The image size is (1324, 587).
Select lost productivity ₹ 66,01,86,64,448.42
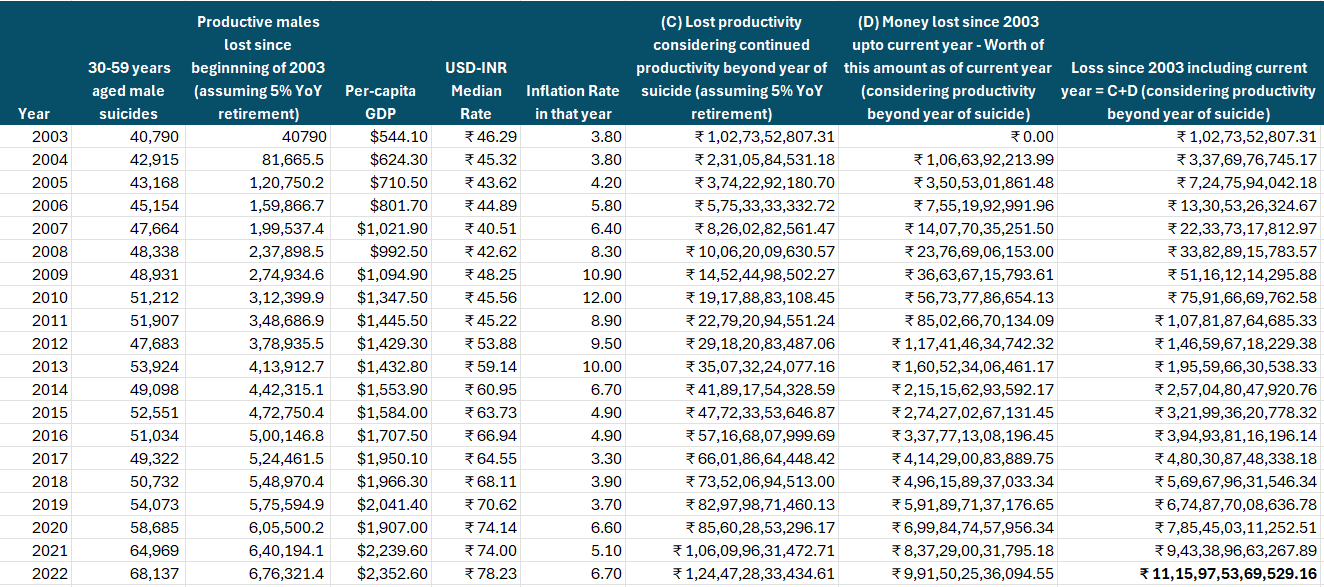coord(760,459)
